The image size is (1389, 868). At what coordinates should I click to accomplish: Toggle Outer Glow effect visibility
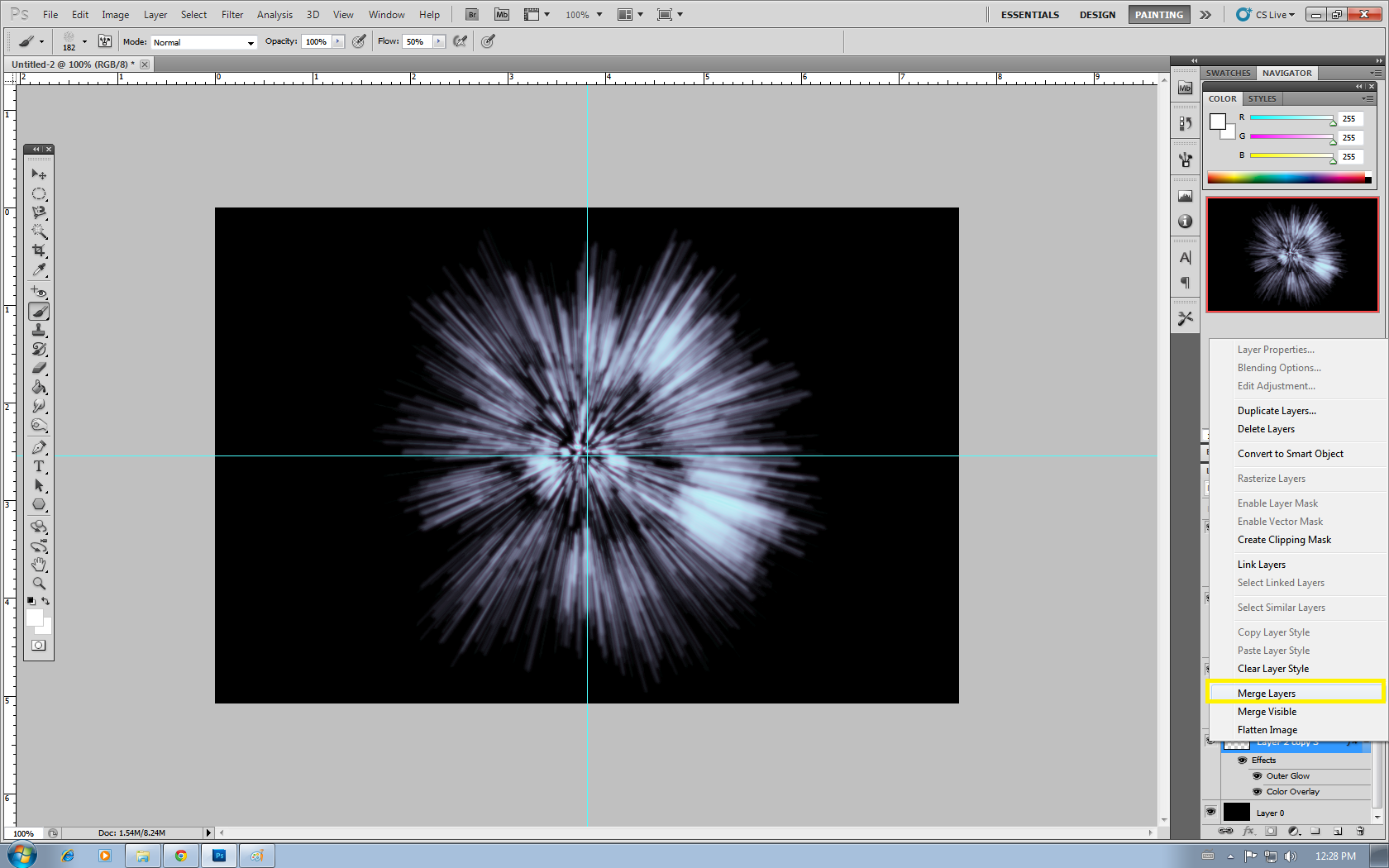point(1257,776)
